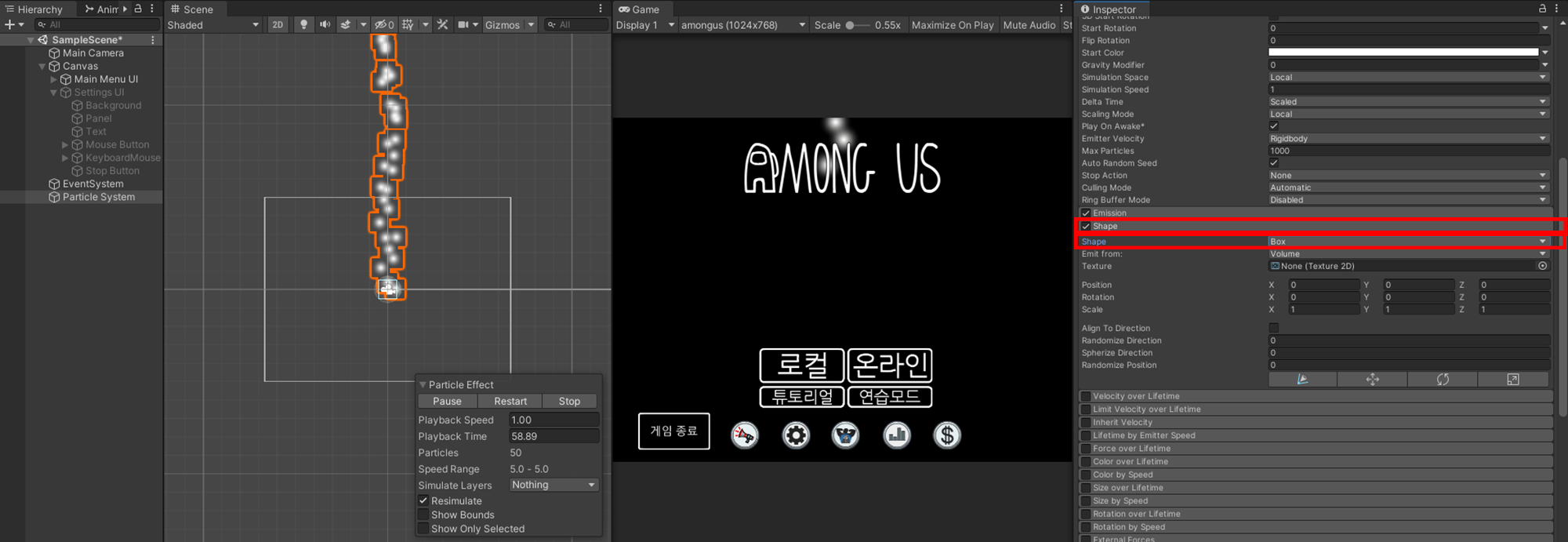Click the Texture object picker circle icon
This screenshot has width=1568, height=542.
tap(1542, 266)
